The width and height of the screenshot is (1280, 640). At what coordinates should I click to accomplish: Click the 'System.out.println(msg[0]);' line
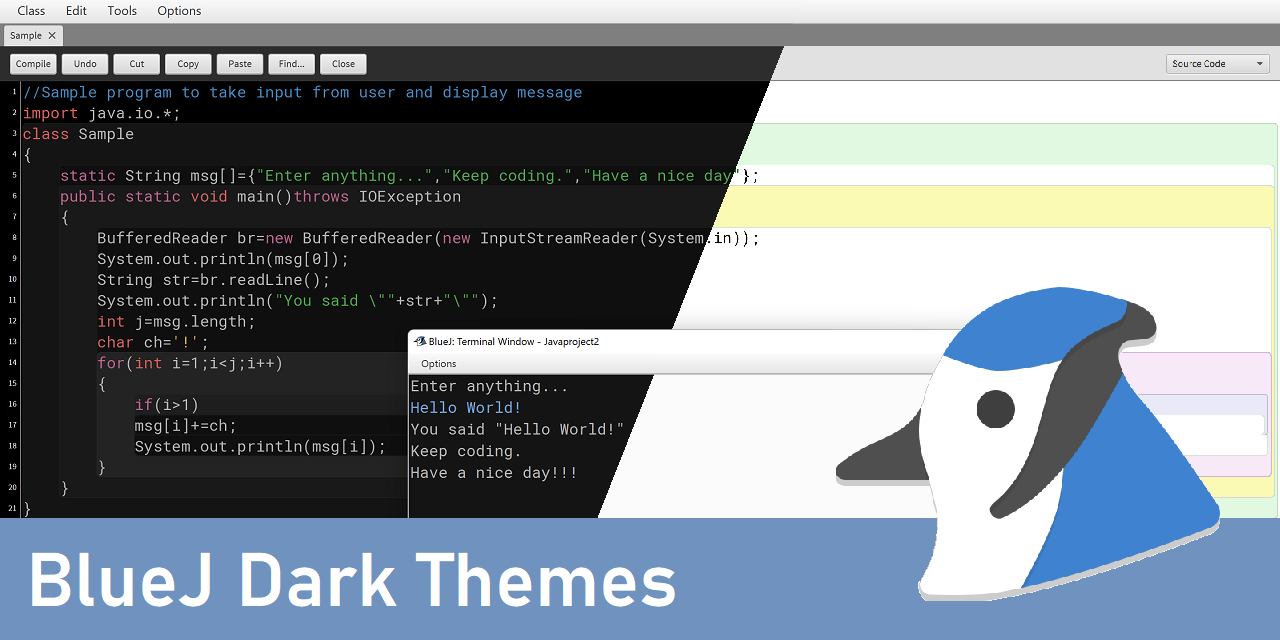point(223,259)
